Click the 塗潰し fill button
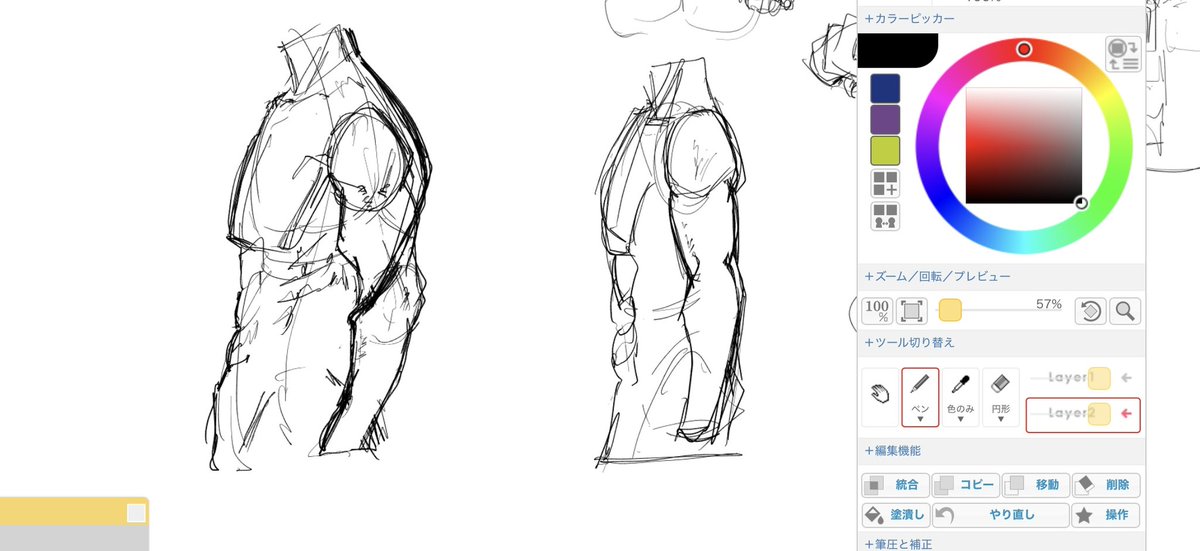The height and width of the screenshot is (551, 1200). tap(896, 515)
